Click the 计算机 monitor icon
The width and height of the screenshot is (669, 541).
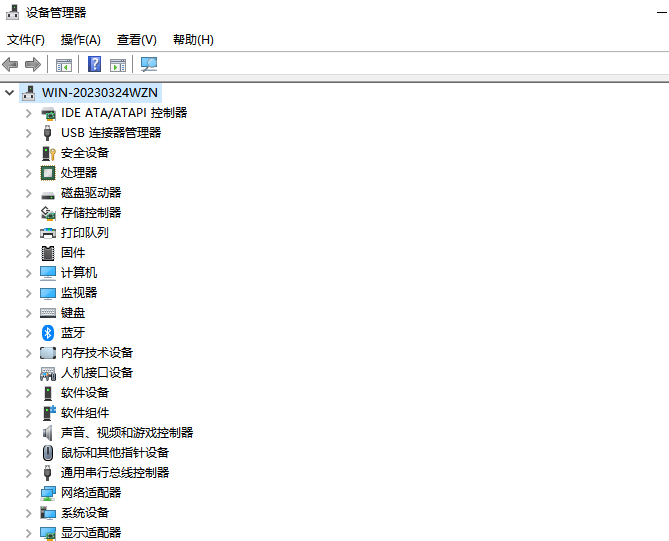[x=48, y=273]
